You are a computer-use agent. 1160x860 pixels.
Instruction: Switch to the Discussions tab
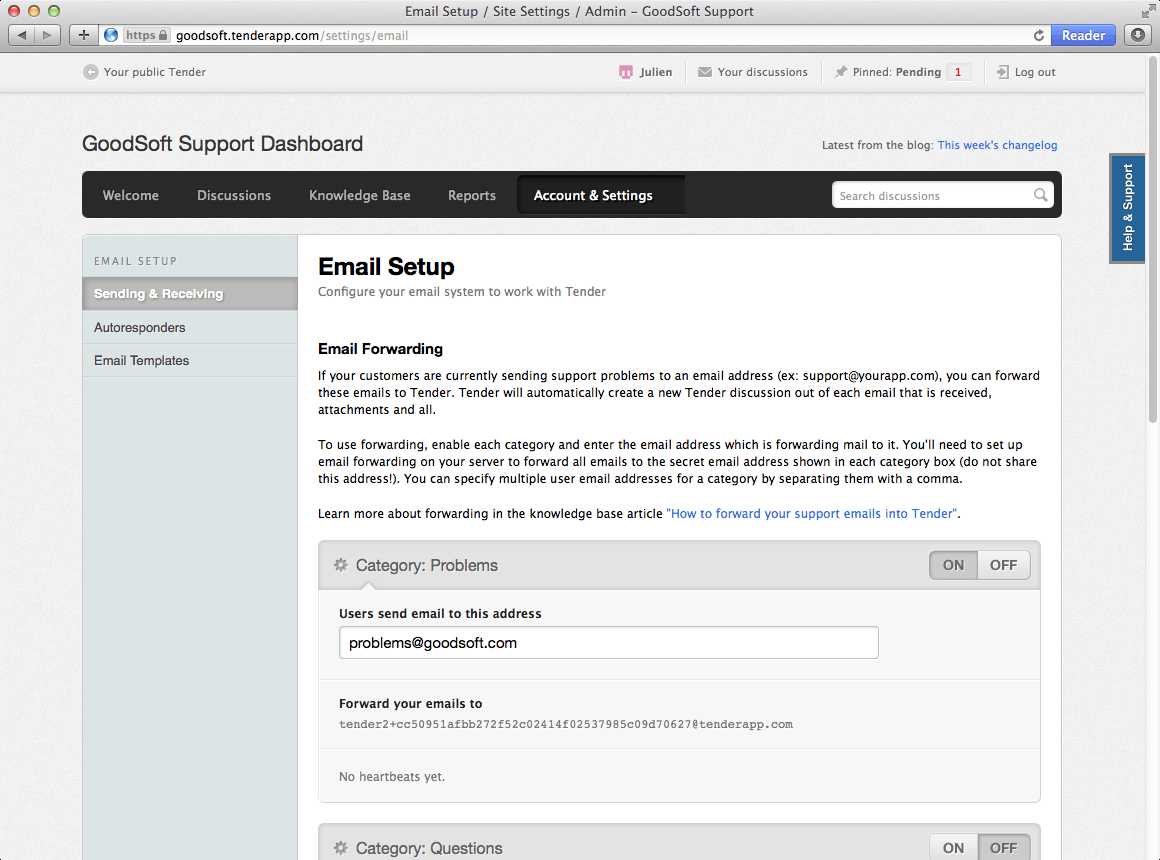point(234,195)
